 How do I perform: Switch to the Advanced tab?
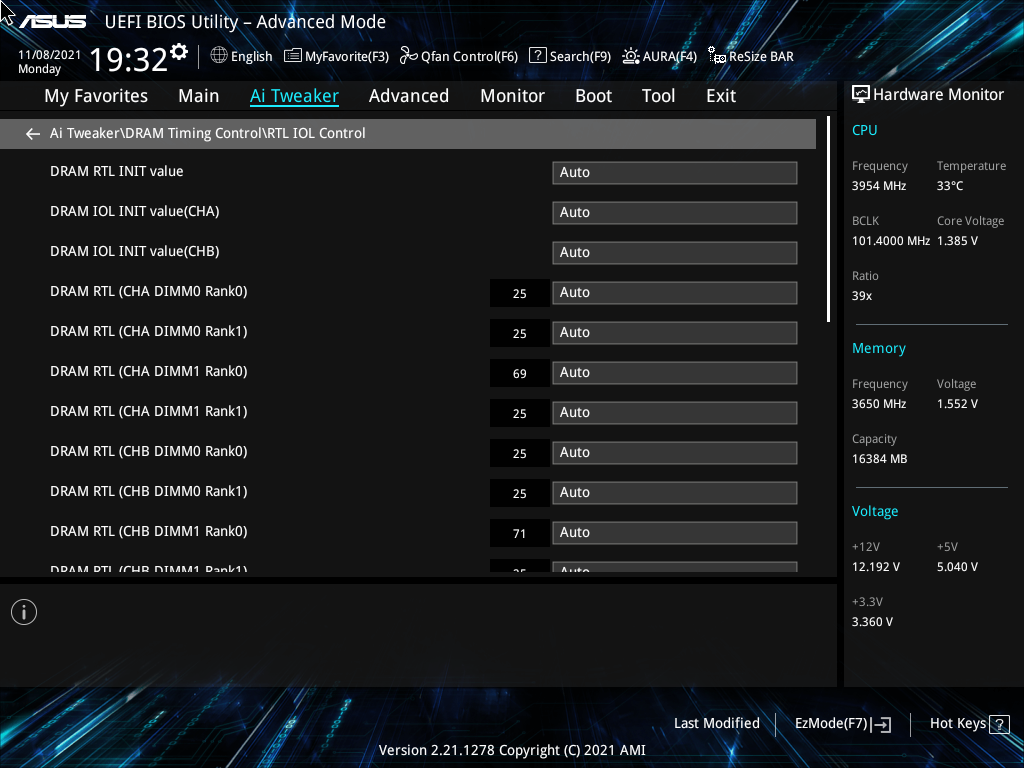click(x=409, y=96)
